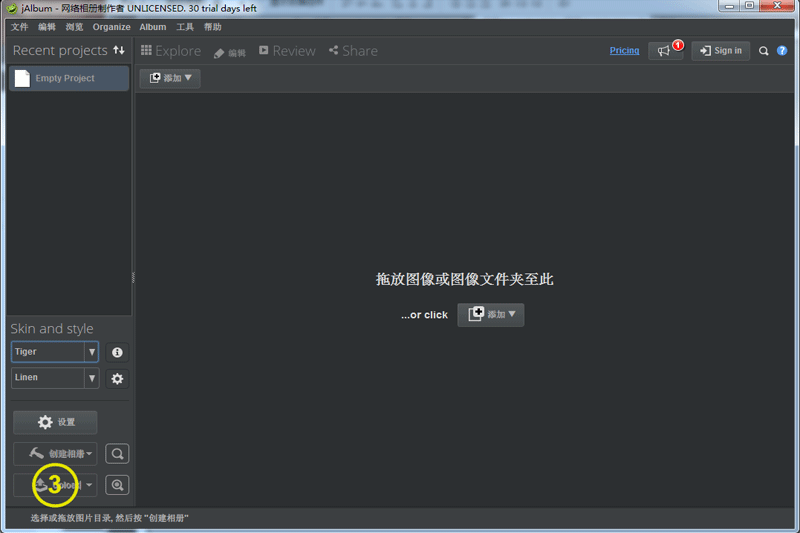Open the 添加 dropdown in the toolbar

tap(170, 78)
